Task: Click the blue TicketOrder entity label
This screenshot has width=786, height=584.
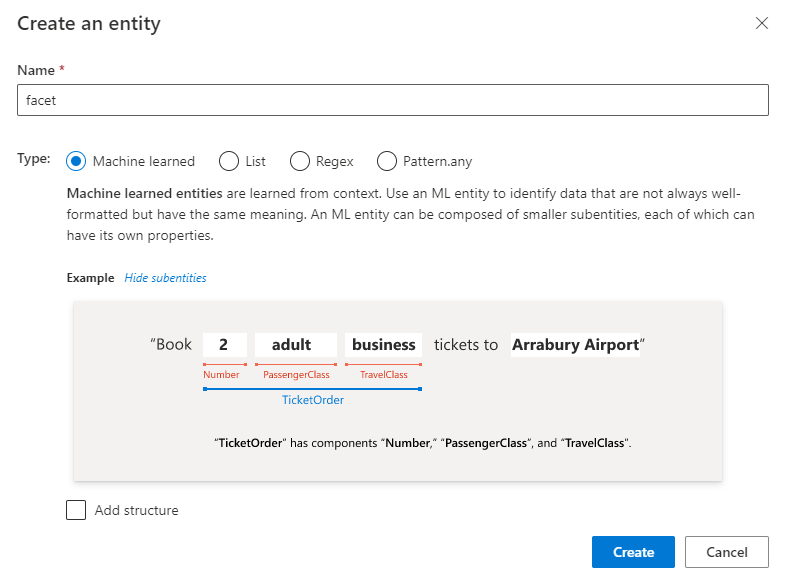Action: coord(312,399)
